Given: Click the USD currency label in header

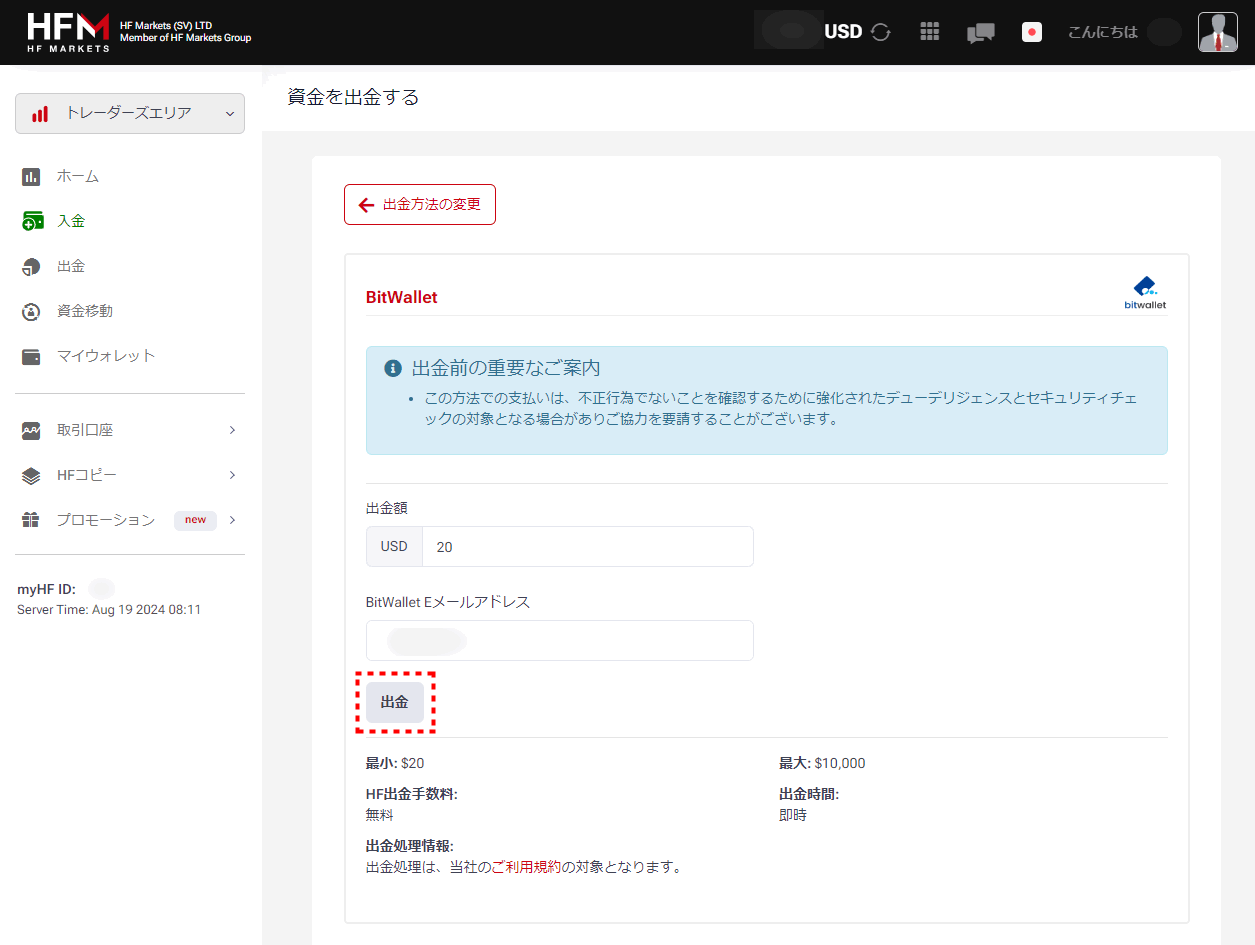Looking at the screenshot, I should [843, 32].
